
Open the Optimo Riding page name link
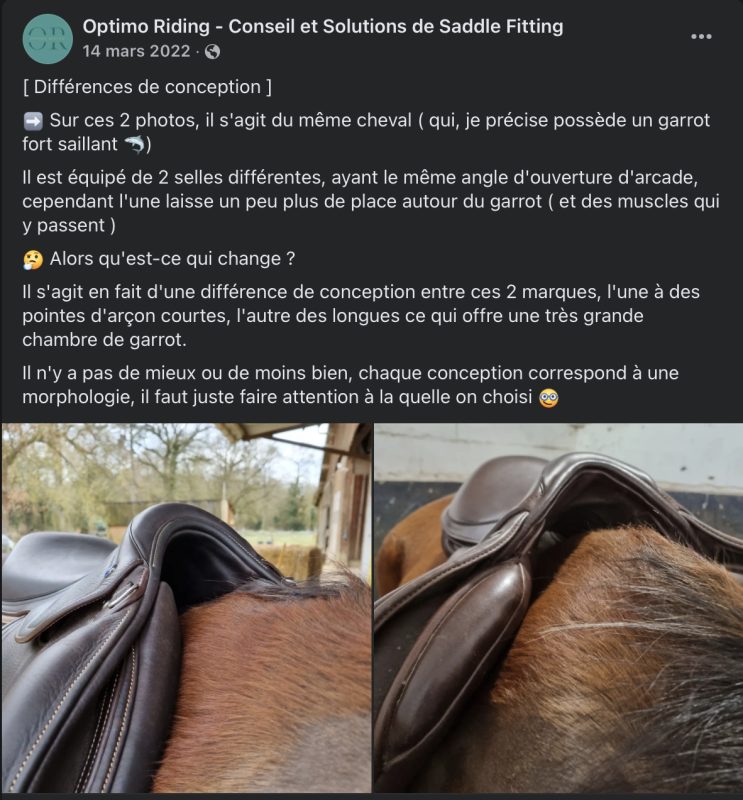pyautogui.click(x=323, y=26)
